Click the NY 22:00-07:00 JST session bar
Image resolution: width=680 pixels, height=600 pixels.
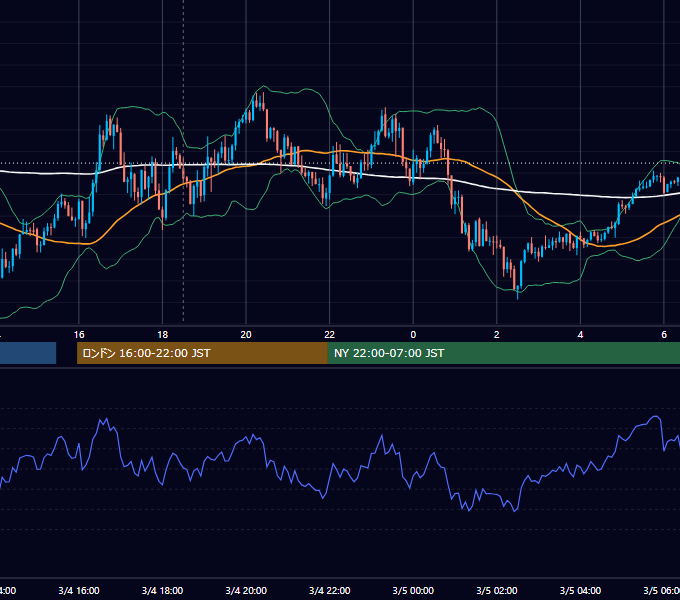503,353
